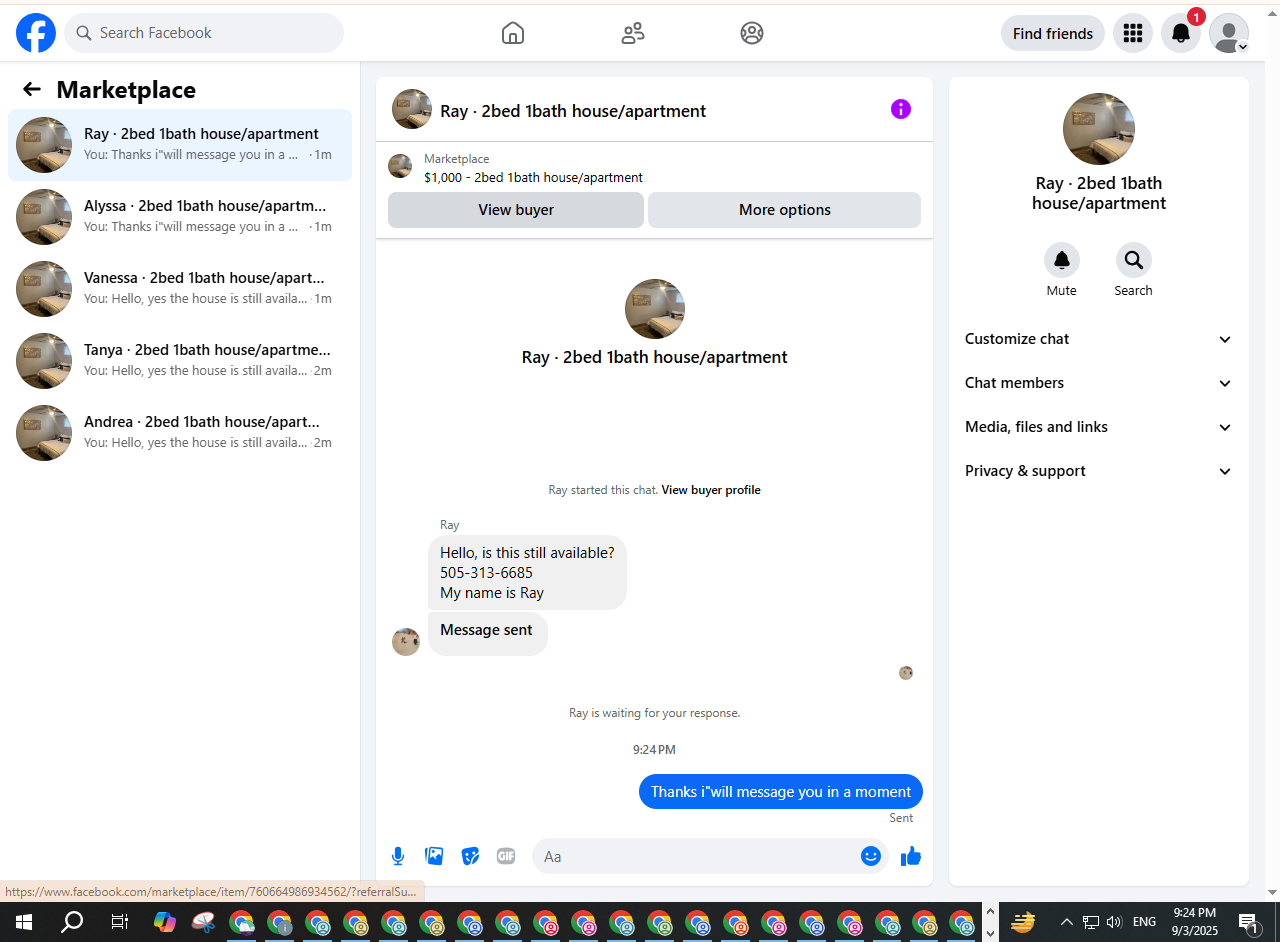Click the Facebook logo

36,33
